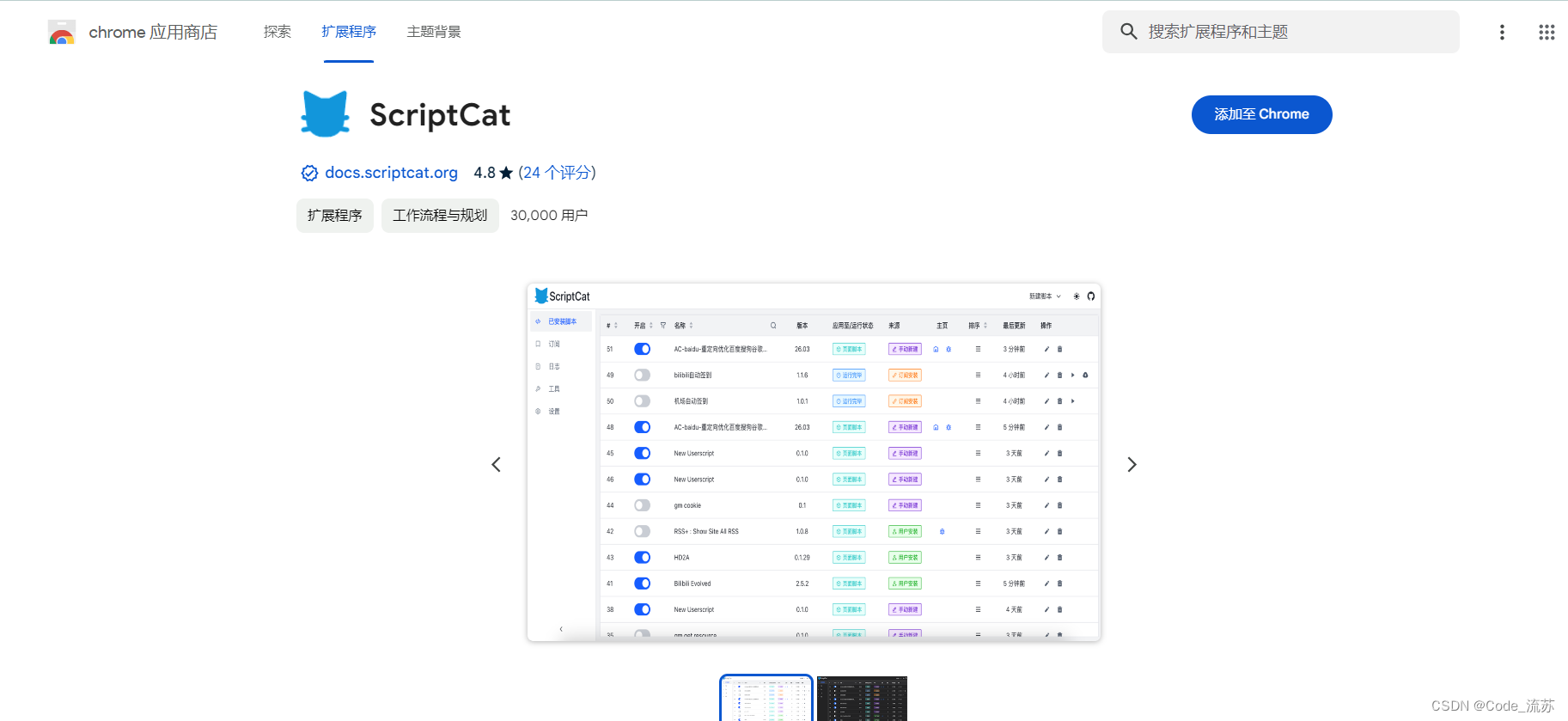Select the first light-theme screenshot thumbnail
The height and width of the screenshot is (721, 1568).
click(x=766, y=698)
